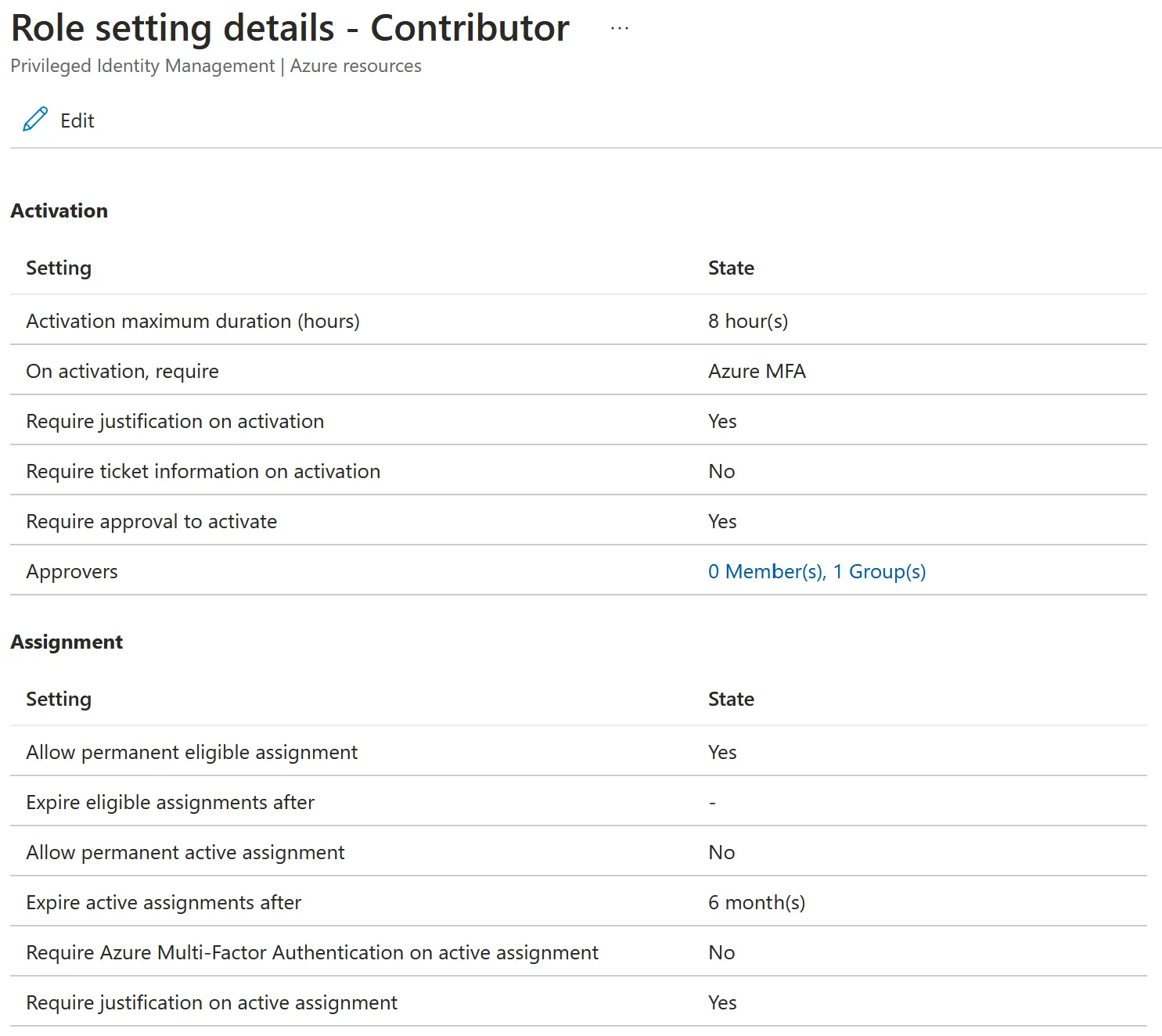1162x1036 pixels.
Task: Click Require ticket information on activation setting
Action: pos(203,472)
